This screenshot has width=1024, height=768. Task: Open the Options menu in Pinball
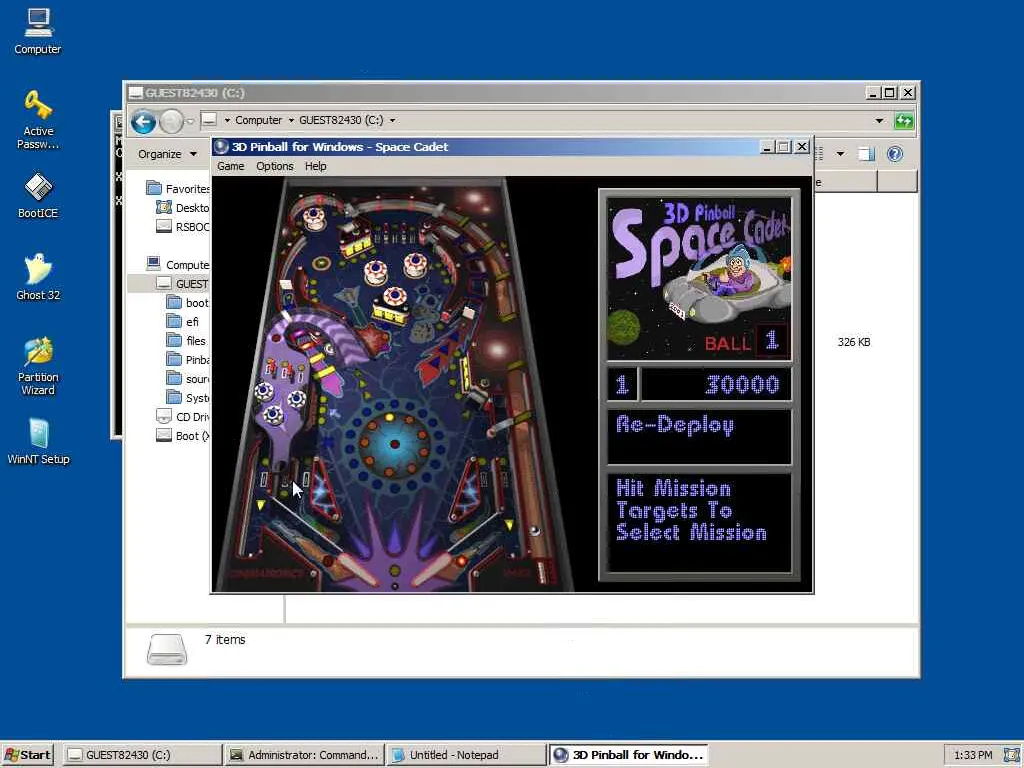[274, 167]
